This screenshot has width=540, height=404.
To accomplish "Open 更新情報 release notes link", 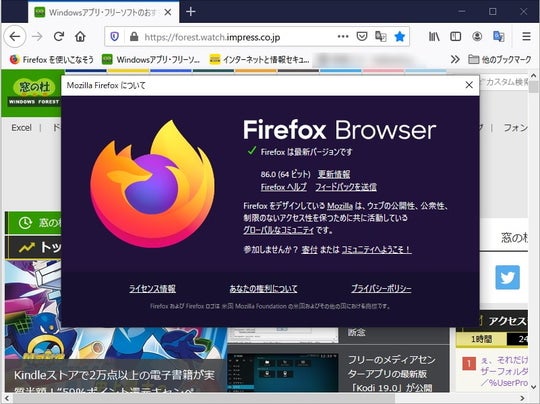I will point(333,174).
